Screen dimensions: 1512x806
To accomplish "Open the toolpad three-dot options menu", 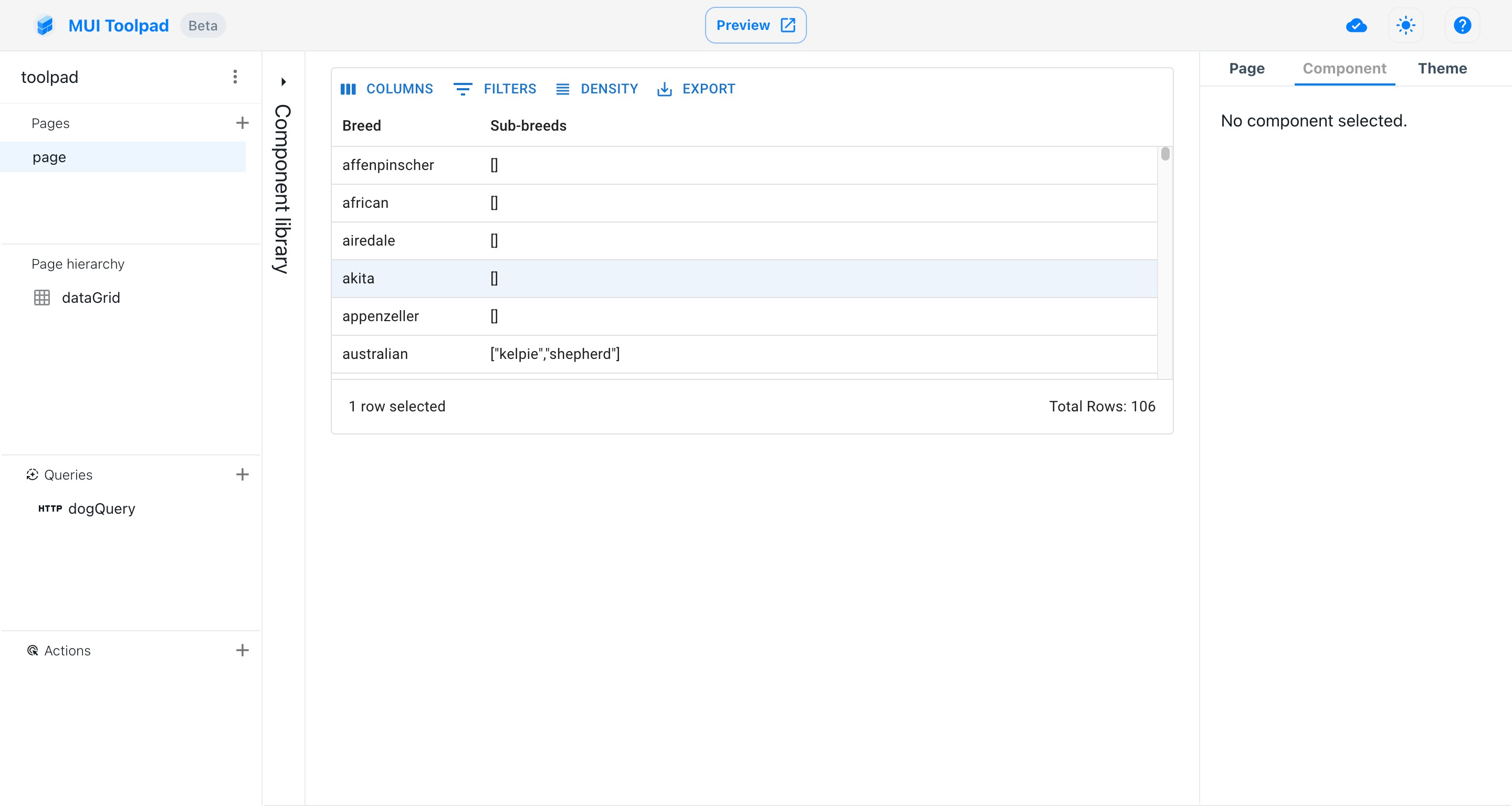I will 235,77.
